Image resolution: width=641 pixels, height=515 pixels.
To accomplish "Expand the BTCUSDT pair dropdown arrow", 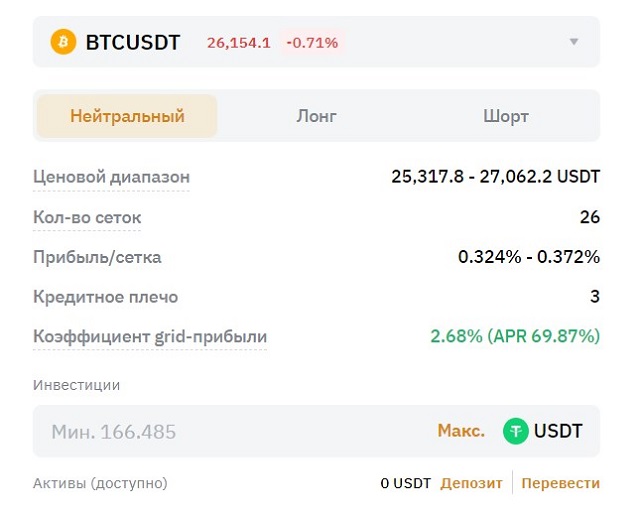I will pos(574,42).
